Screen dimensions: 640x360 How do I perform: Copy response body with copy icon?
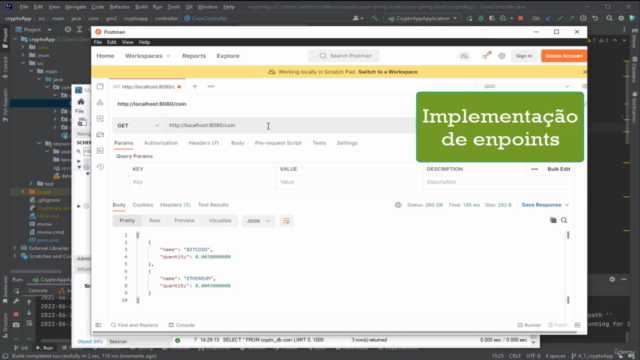tap(553, 220)
